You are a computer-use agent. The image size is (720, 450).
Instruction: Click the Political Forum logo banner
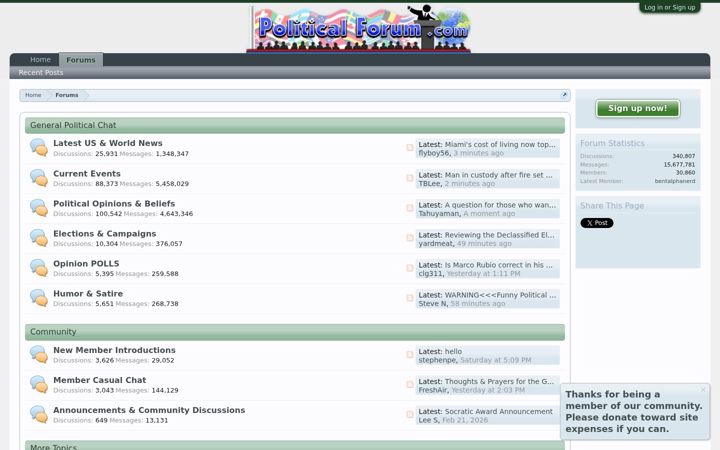[x=359, y=28]
